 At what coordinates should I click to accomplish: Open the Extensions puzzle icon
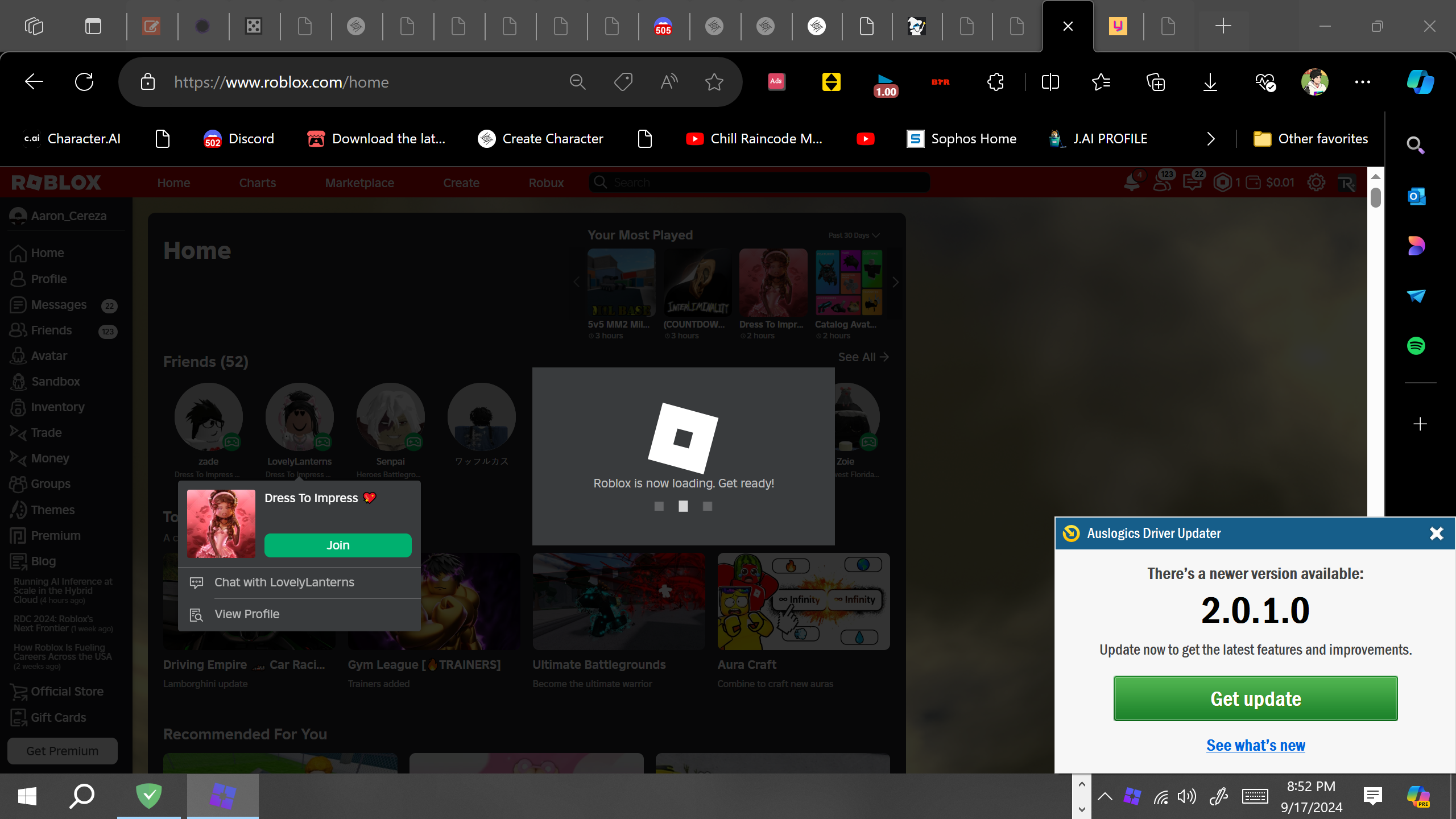(x=995, y=82)
